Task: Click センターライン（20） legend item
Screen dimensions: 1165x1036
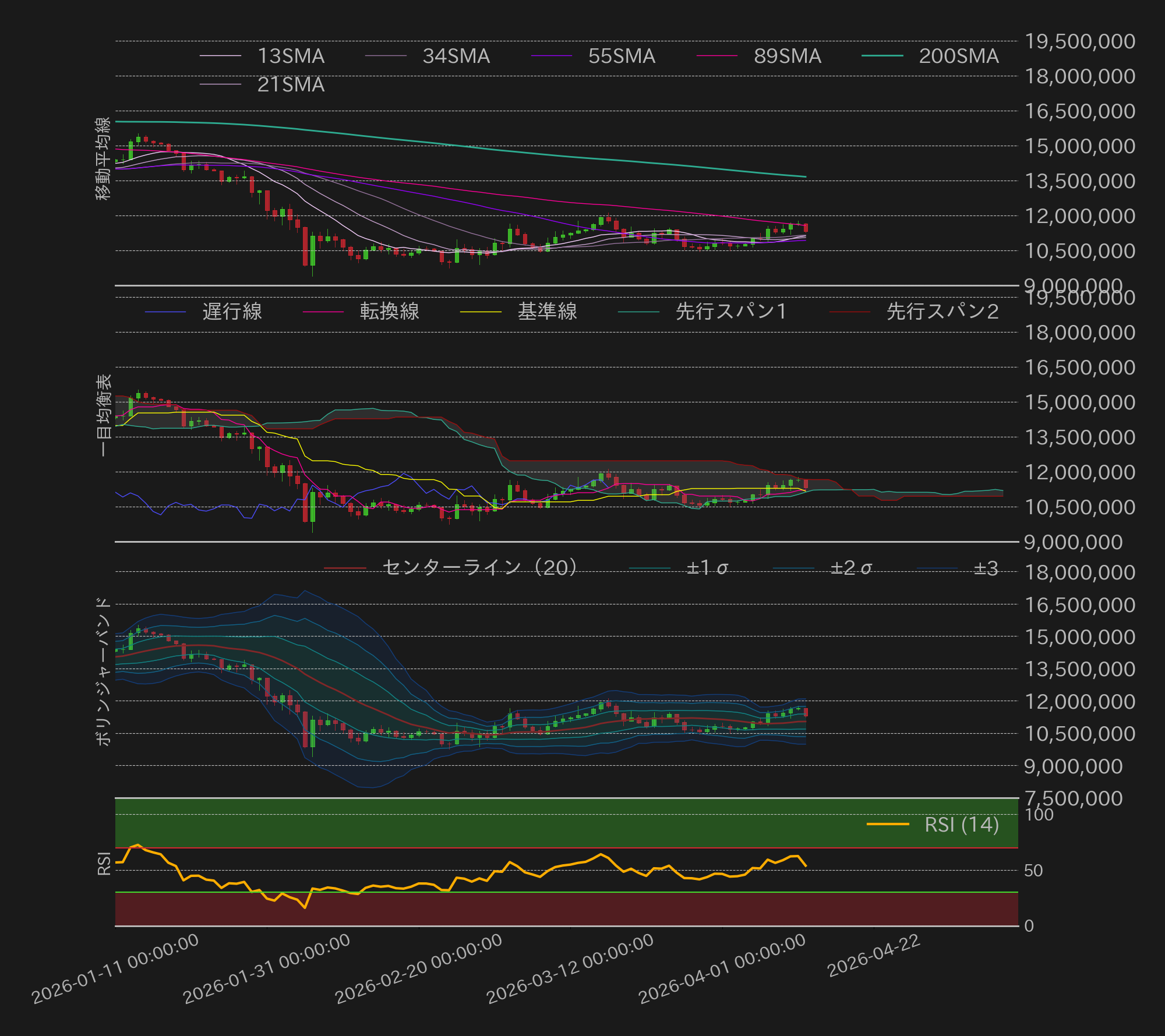Action: (x=479, y=568)
